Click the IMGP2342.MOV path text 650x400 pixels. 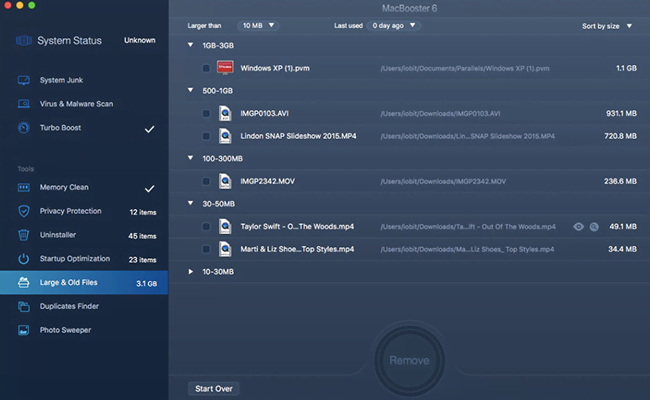[443, 182]
